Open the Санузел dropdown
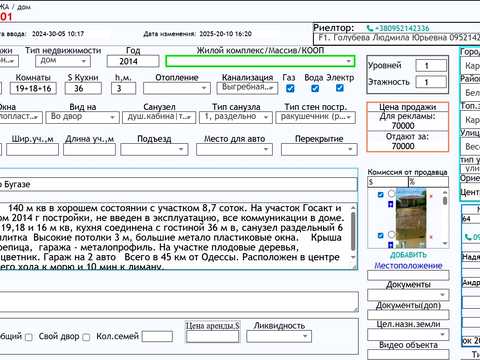The image size is (480, 360). coord(159,117)
